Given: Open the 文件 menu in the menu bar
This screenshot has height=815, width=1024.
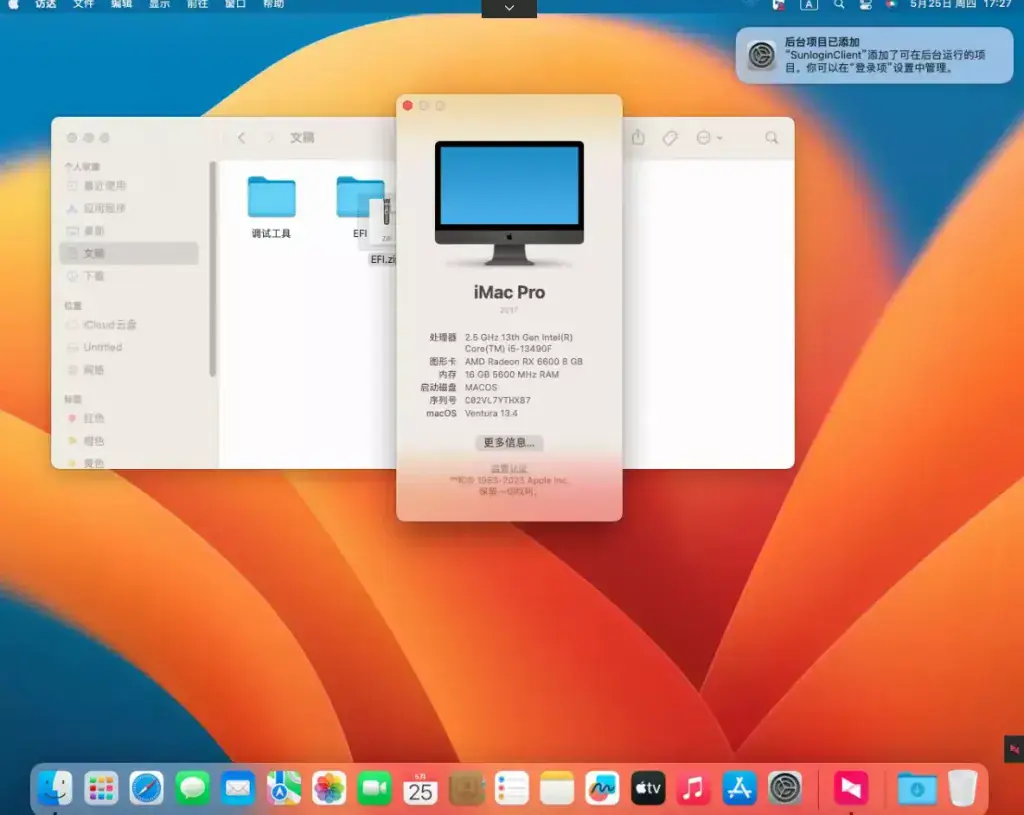Looking at the screenshot, I should coord(84,4).
